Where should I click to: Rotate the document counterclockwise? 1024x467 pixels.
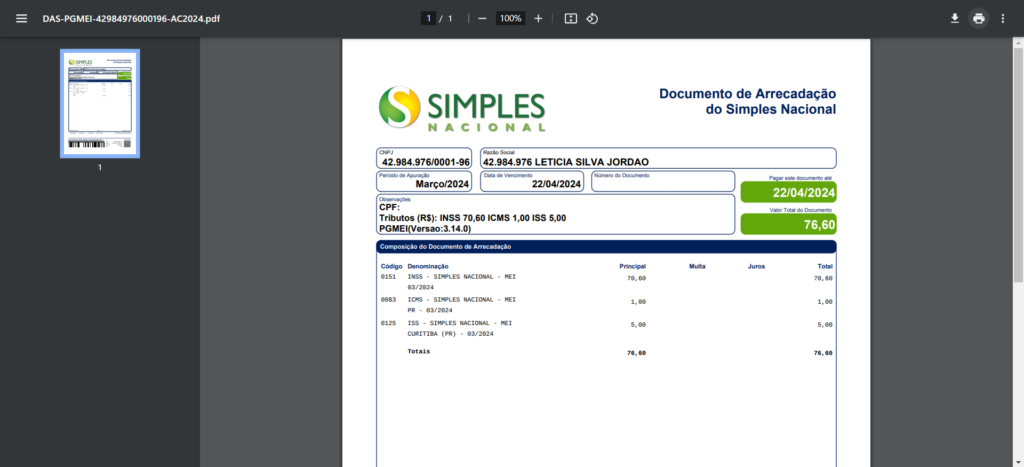tap(592, 18)
